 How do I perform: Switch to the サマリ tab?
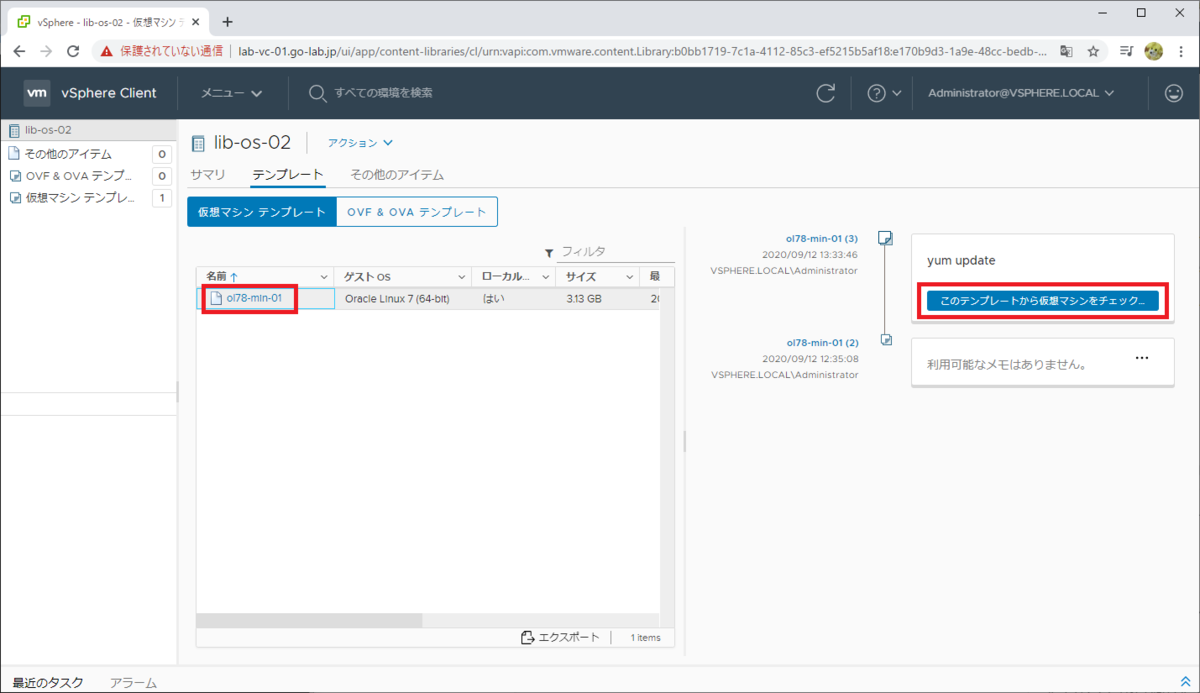(x=208, y=174)
